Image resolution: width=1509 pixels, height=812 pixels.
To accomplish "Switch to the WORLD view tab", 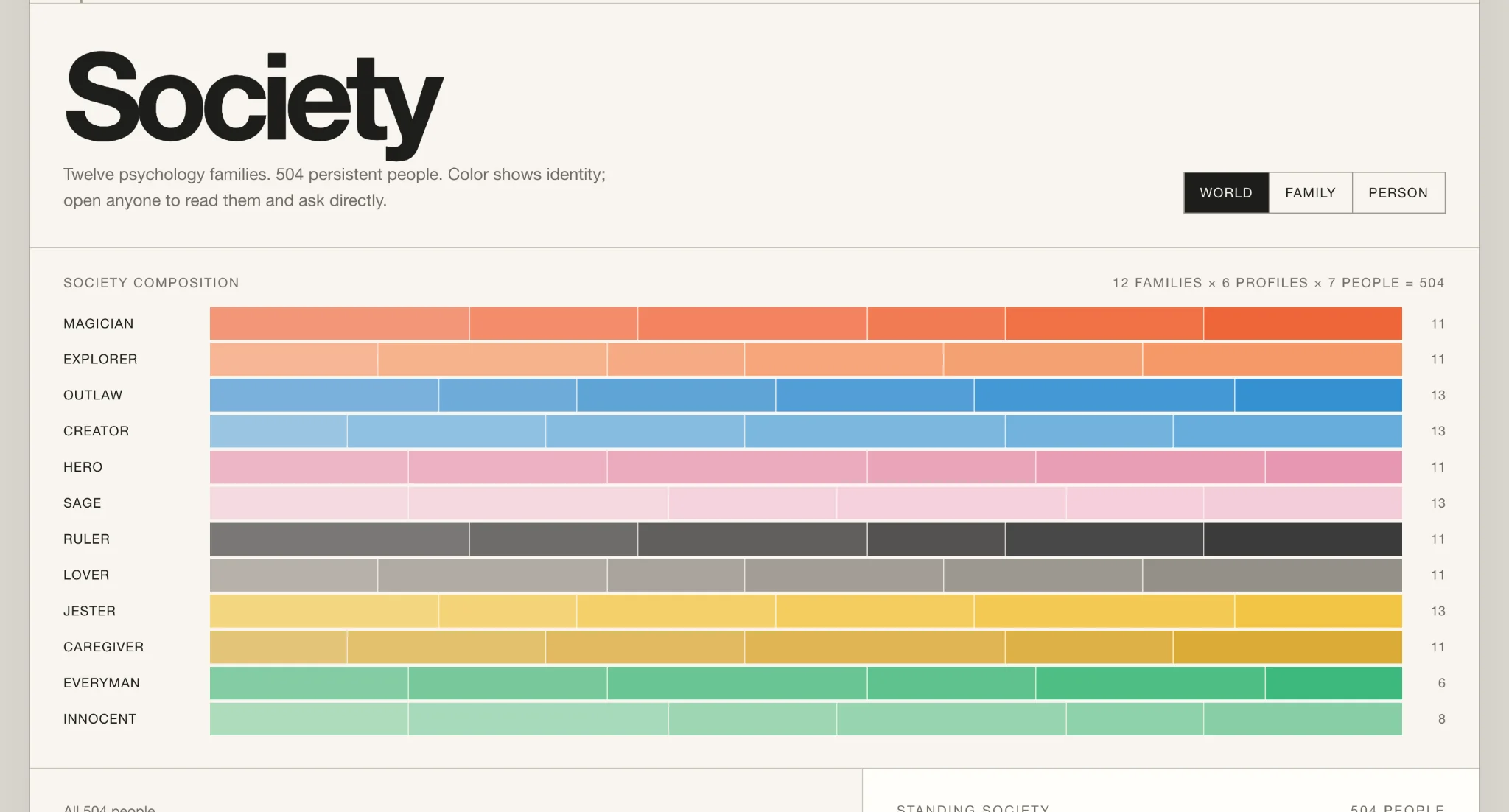I will 1226,193.
